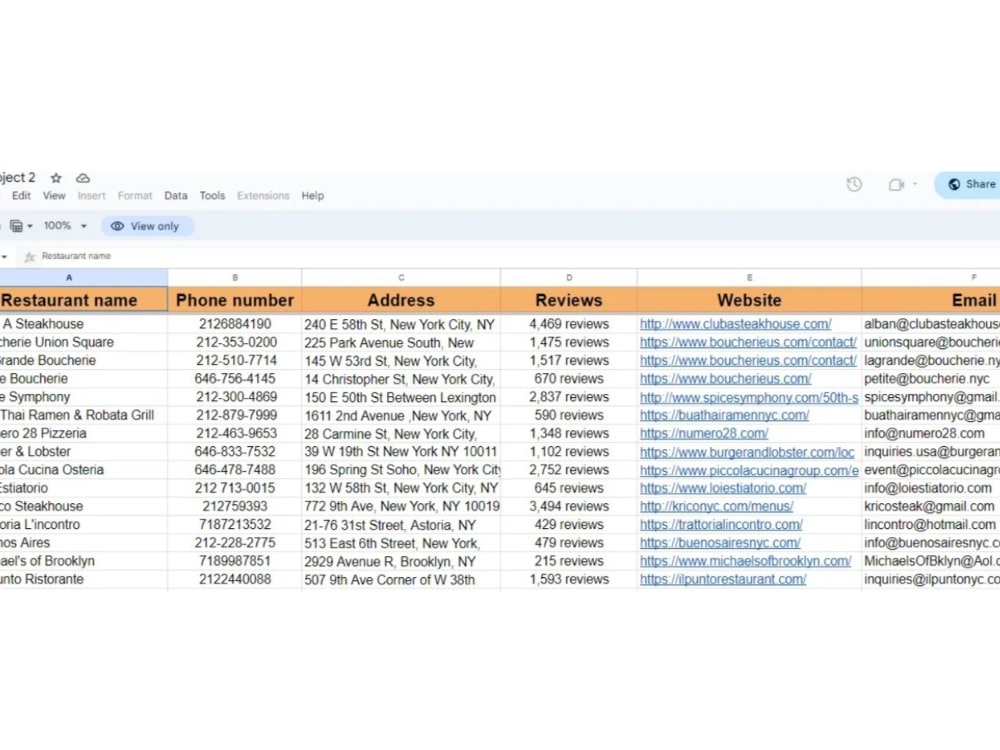Select email cell lincontro@hotmail.com
Image resolution: width=1000 pixels, height=750 pixels.
click(931, 525)
